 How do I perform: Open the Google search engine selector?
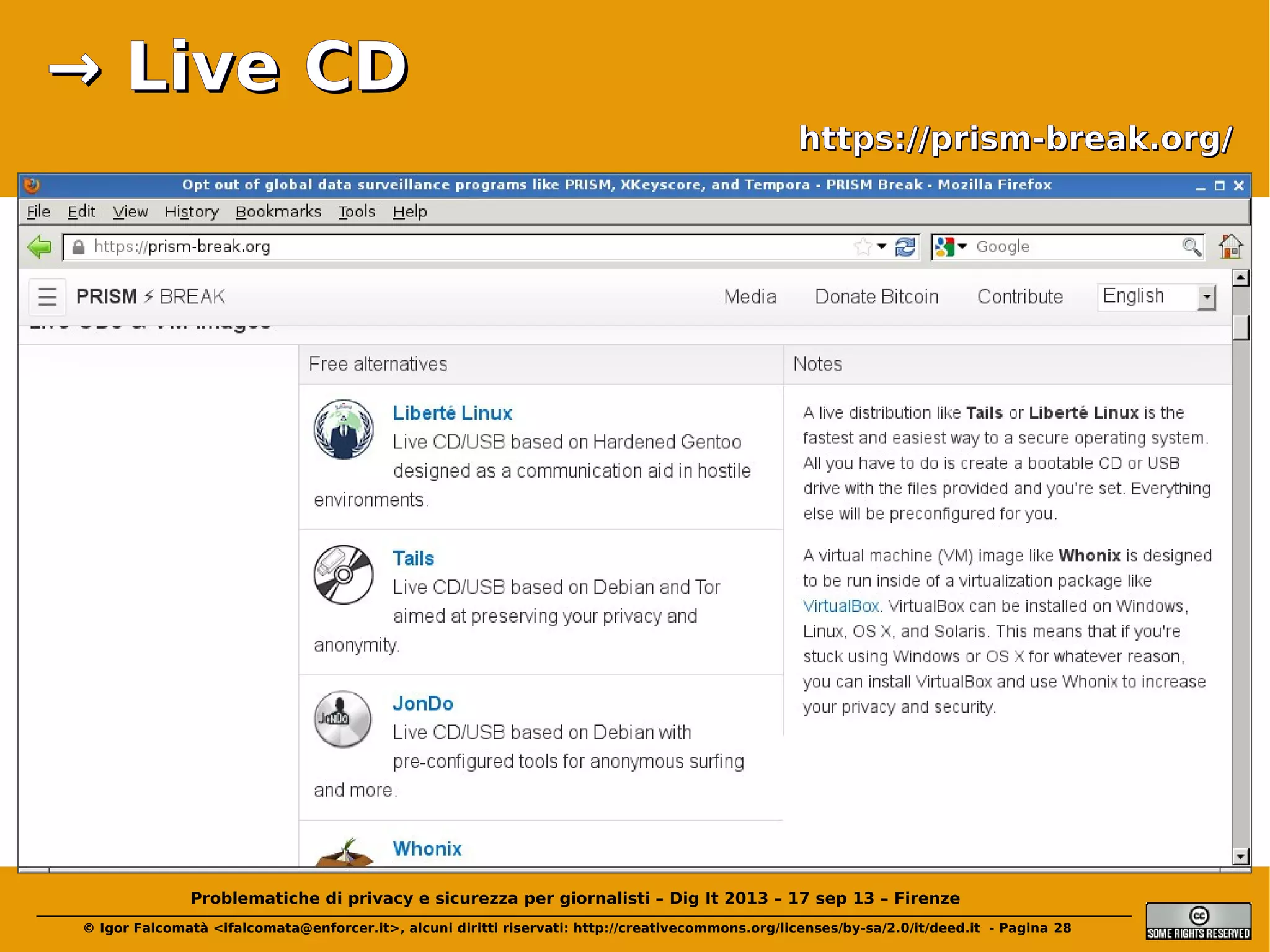point(951,247)
